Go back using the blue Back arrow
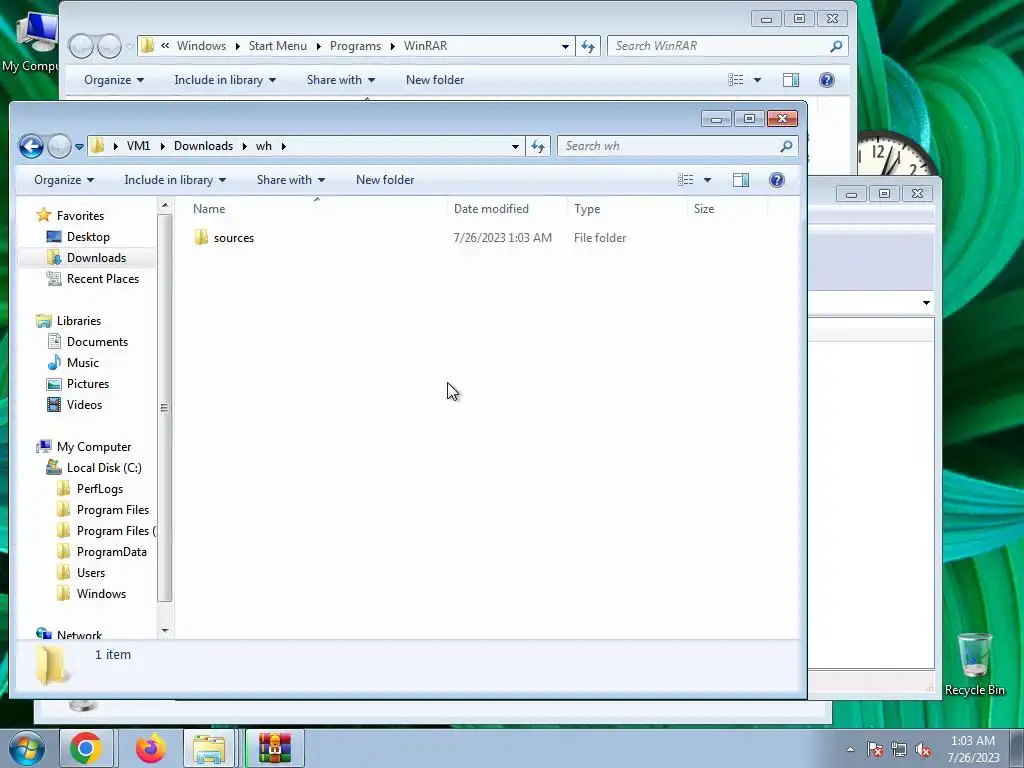The height and width of the screenshot is (768, 1024). point(31,146)
